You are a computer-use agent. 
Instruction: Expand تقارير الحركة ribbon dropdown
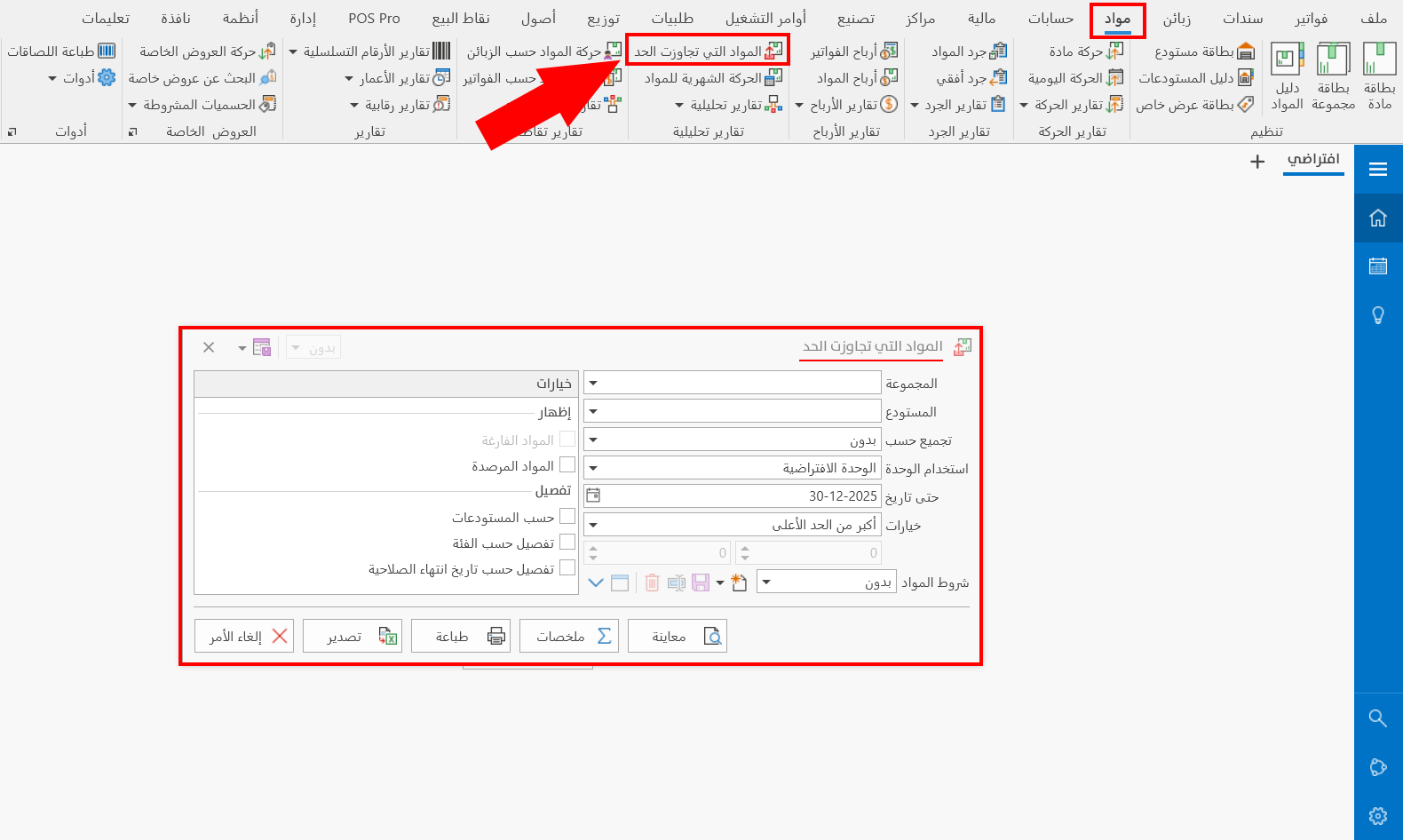[x=1024, y=105]
